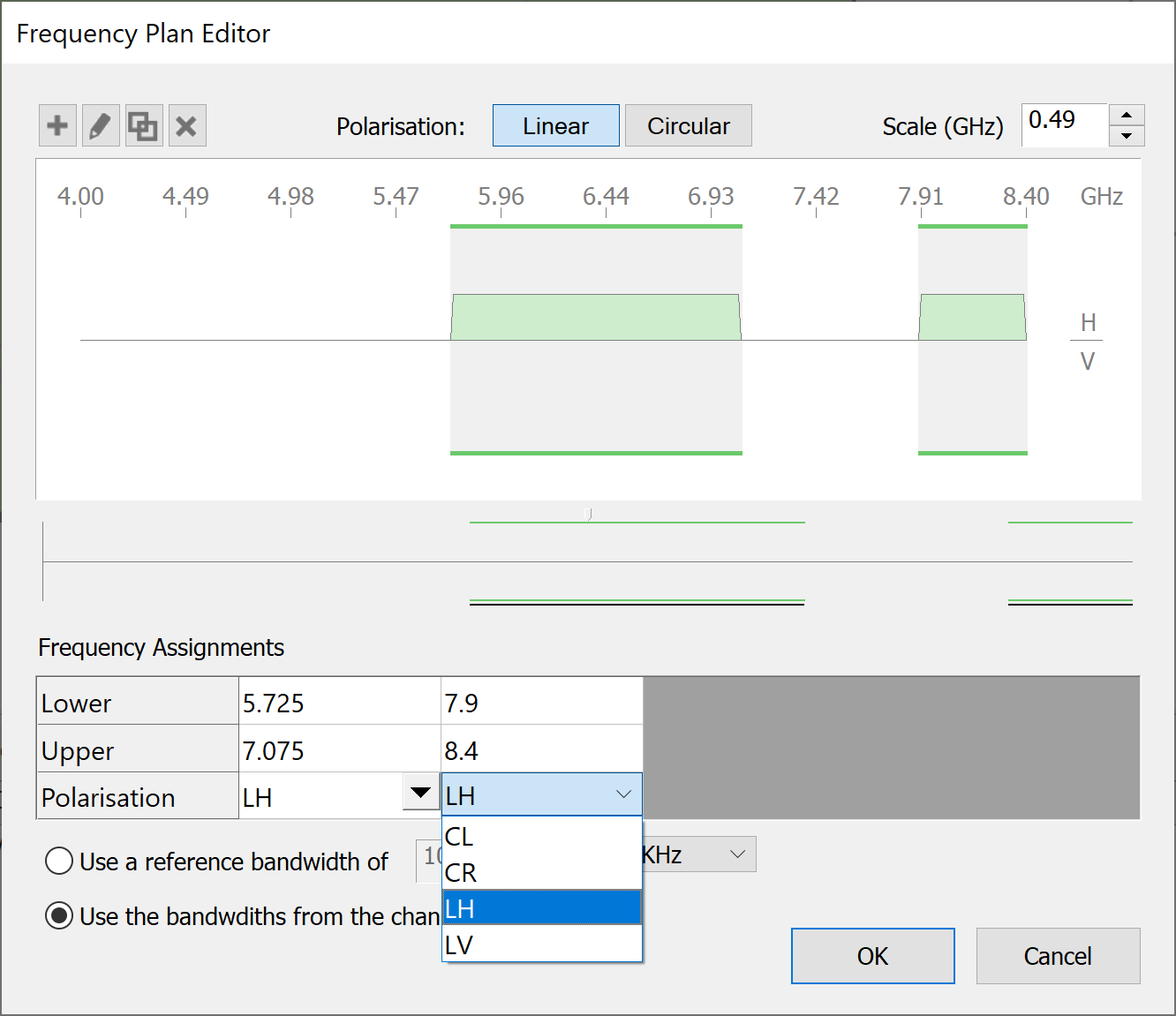This screenshot has height=1016, width=1176.
Task: Choose LV from polarisation list
Action: point(541,945)
